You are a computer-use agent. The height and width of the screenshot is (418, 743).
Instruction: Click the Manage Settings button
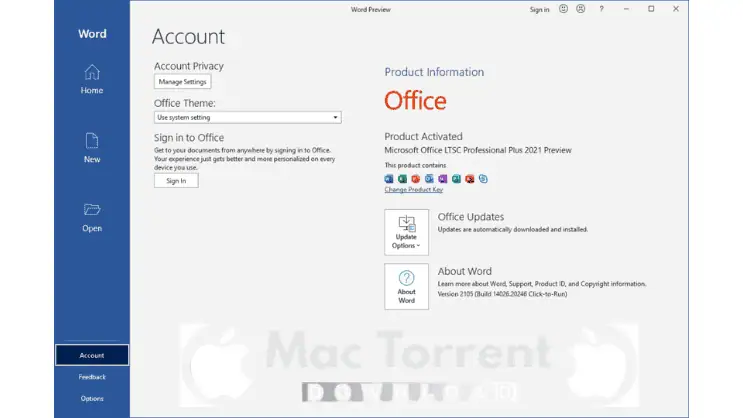click(182, 82)
